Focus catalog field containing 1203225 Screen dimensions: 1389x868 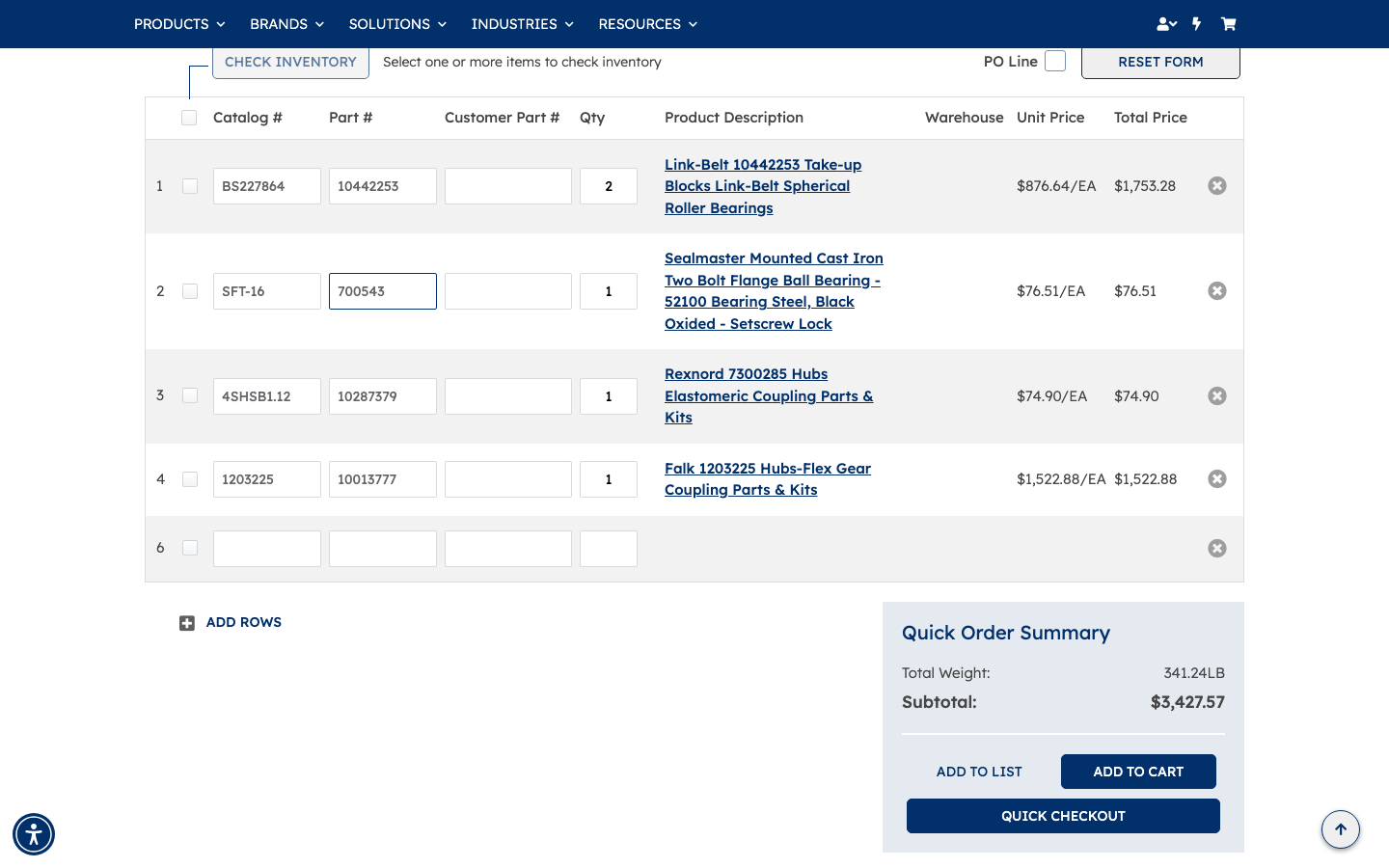click(x=267, y=479)
